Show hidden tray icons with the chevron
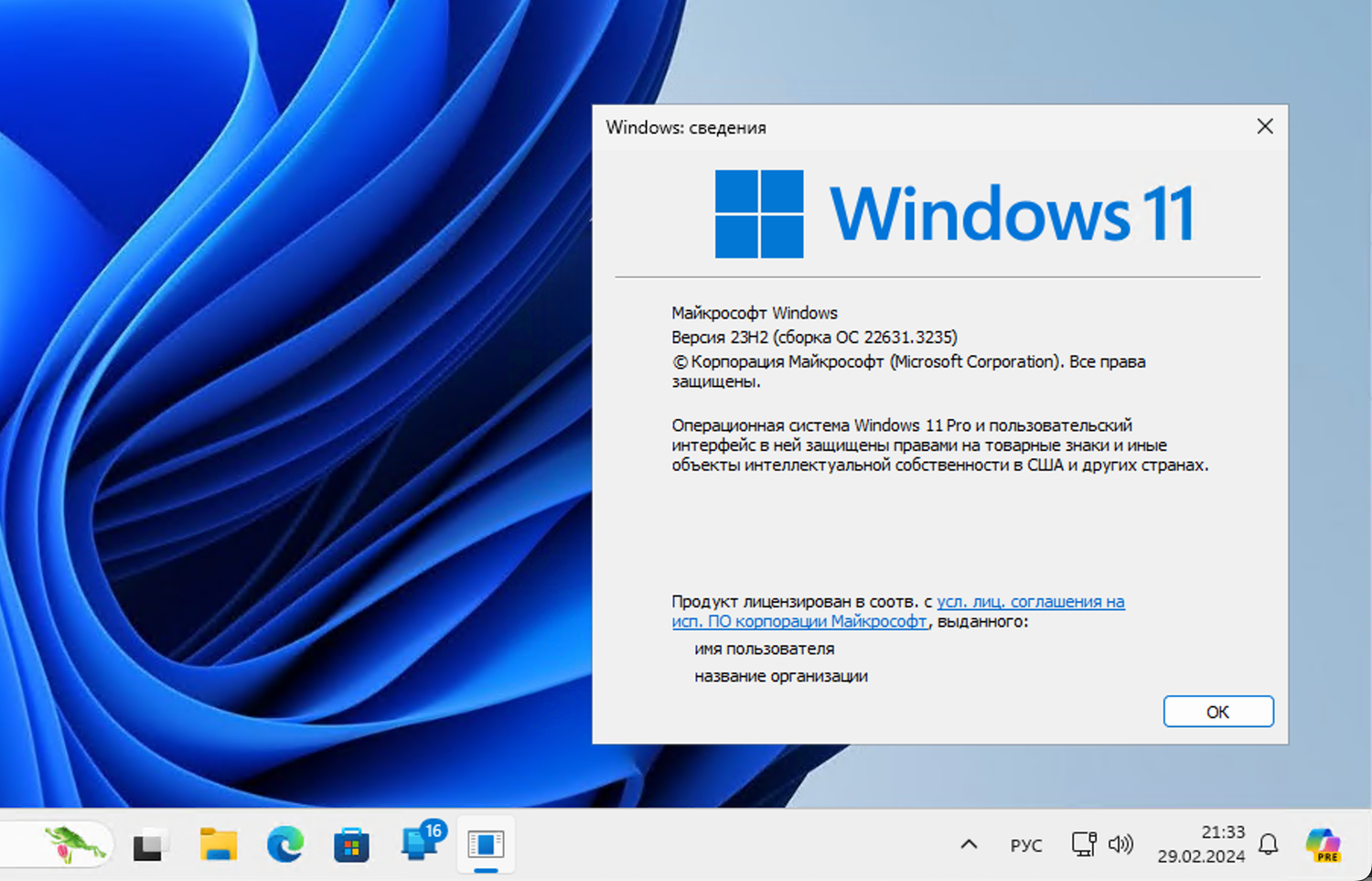 (x=969, y=844)
